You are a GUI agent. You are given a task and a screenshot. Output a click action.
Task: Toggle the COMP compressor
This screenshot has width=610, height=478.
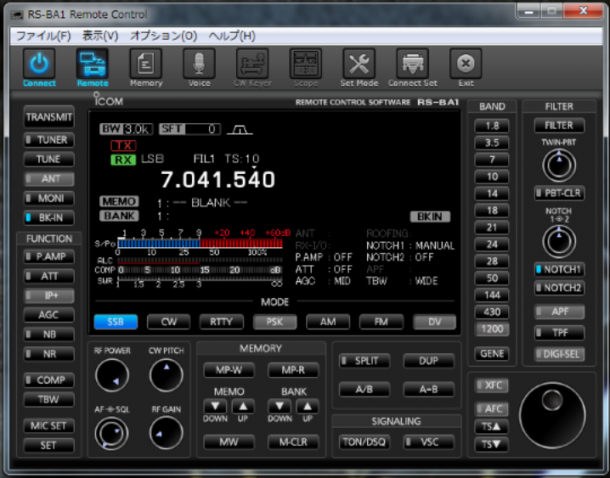tap(49, 380)
